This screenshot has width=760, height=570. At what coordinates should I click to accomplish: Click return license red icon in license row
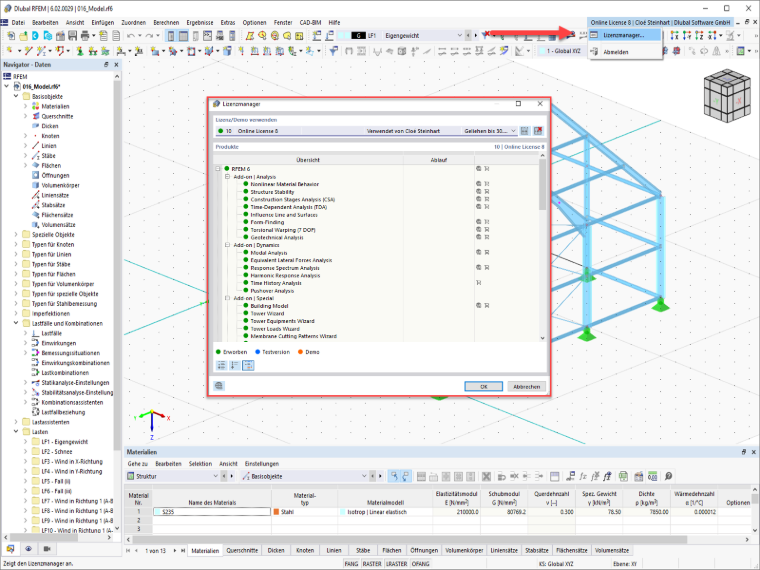(538, 131)
